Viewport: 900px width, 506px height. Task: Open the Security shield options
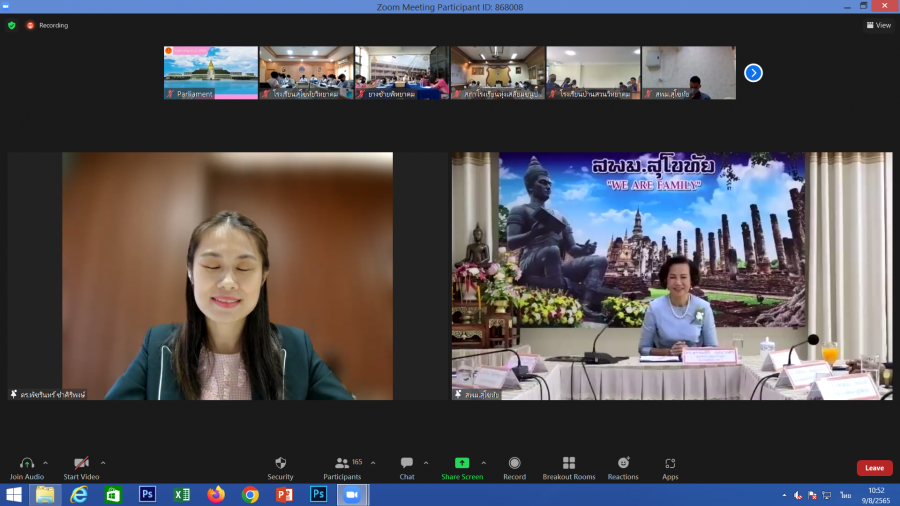point(280,464)
